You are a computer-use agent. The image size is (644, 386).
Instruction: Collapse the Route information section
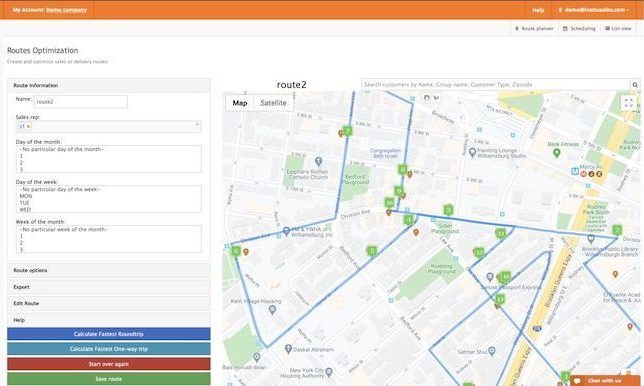tap(109, 85)
